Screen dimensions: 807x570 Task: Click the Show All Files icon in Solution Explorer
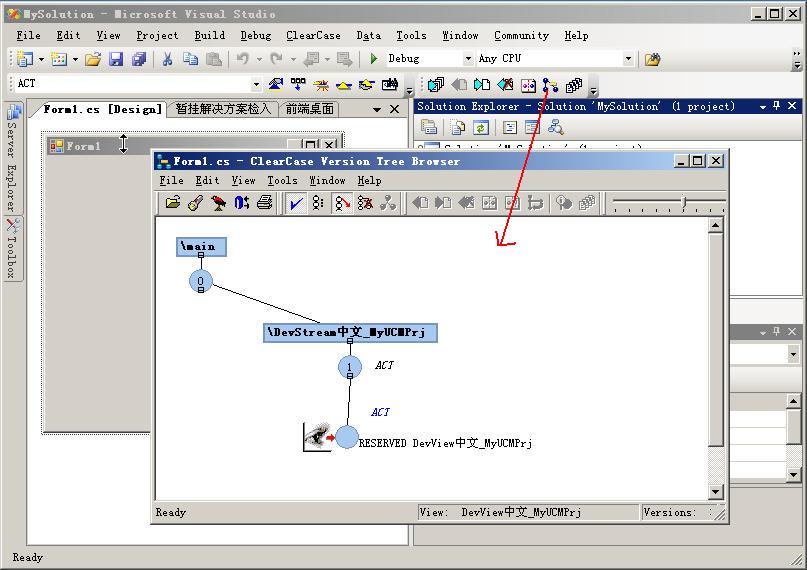[x=458, y=127]
